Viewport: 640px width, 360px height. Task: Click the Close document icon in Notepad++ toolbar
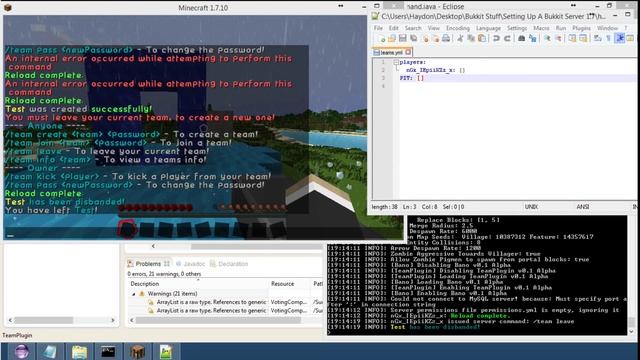tap(426, 38)
